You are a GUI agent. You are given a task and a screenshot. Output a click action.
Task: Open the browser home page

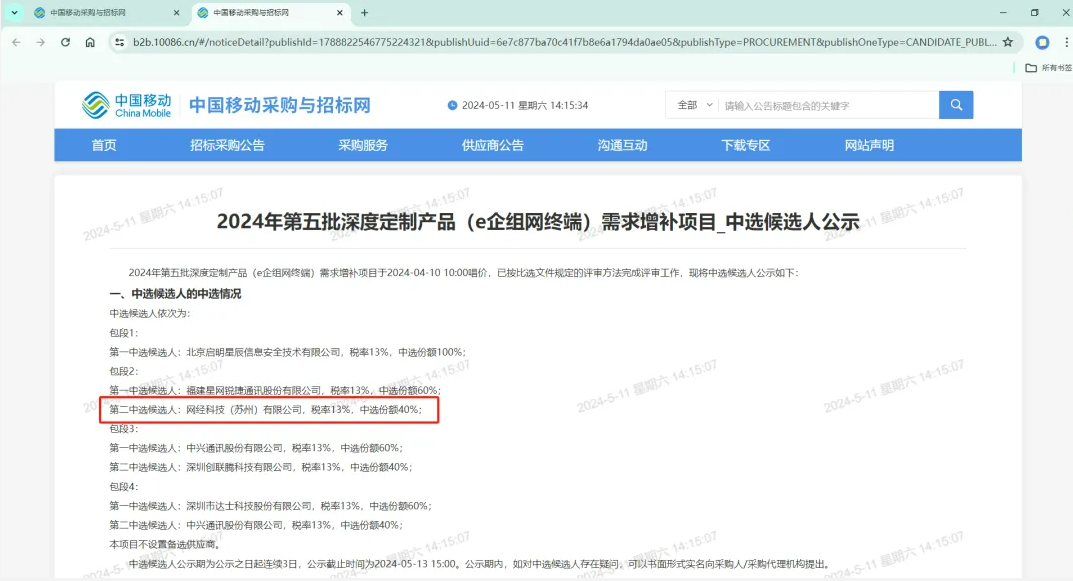click(x=90, y=42)
